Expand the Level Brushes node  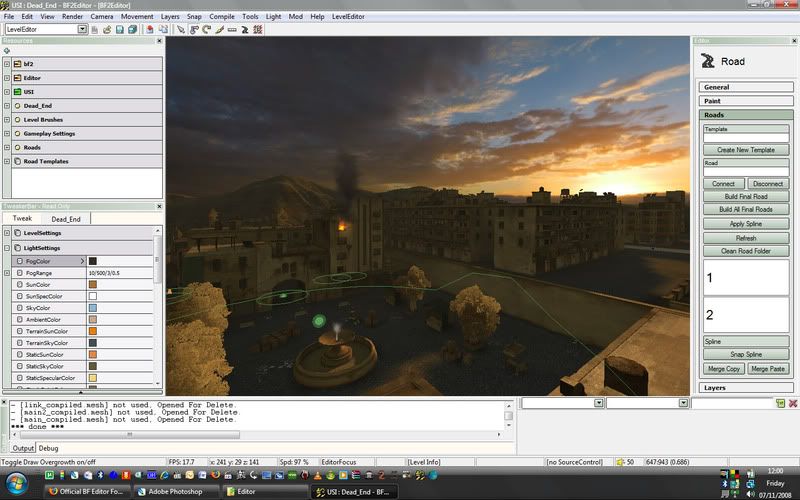7,119
